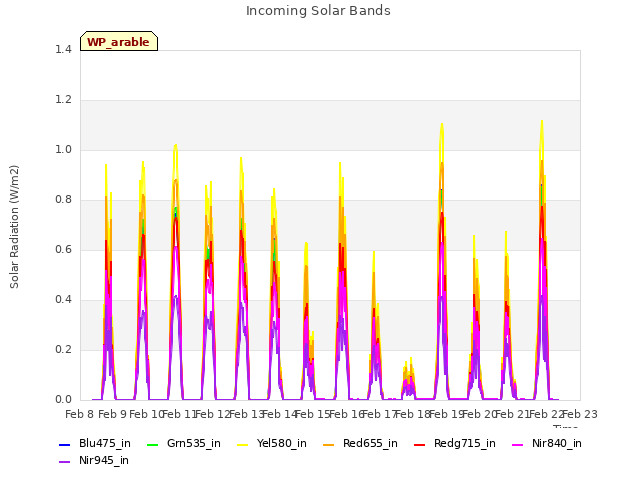
Task: Click the red Redg715_in legend swatch
Action: (x=420, y=444)
